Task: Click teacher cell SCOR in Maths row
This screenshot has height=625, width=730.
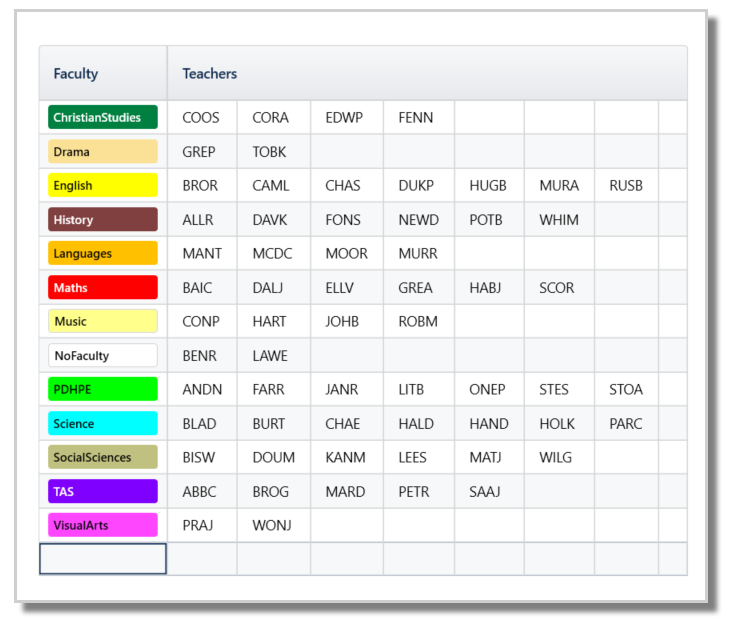Action: [559, 287]
